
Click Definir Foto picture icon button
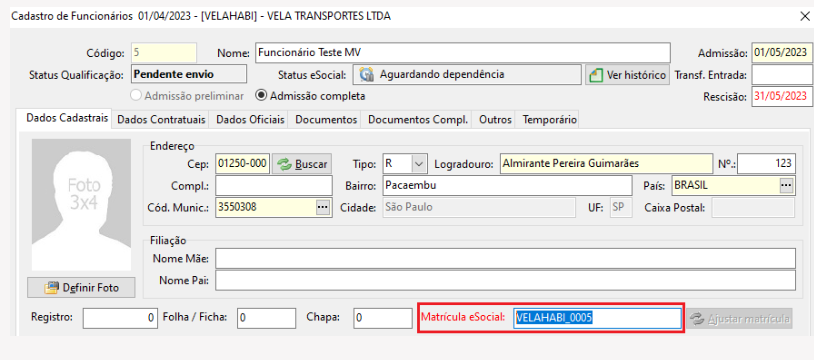pyautogui.click(x=51, y=287)
